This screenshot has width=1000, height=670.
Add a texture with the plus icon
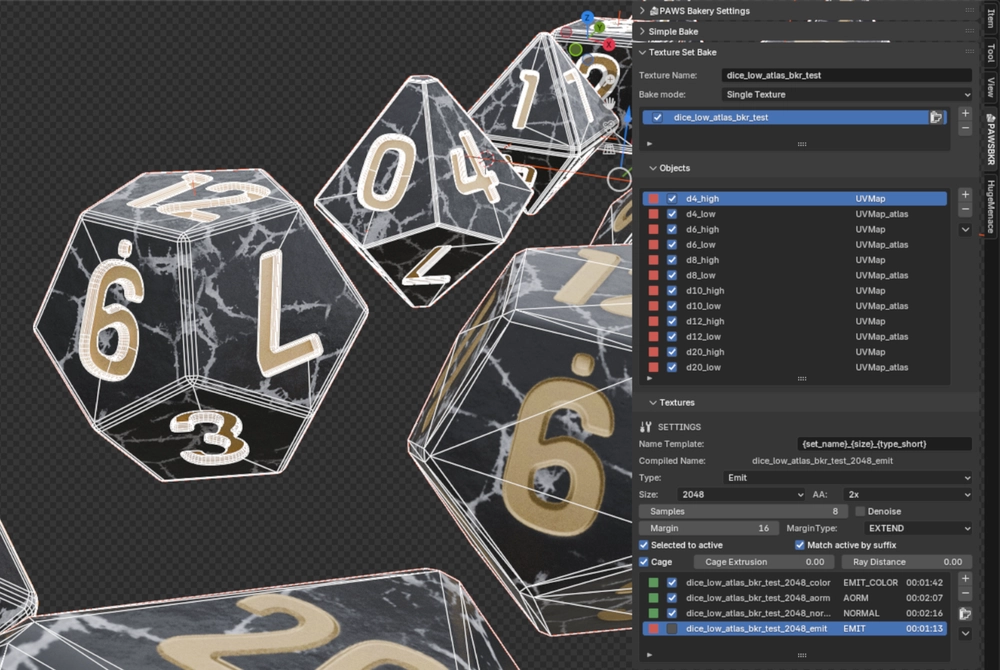coord(965,578)
